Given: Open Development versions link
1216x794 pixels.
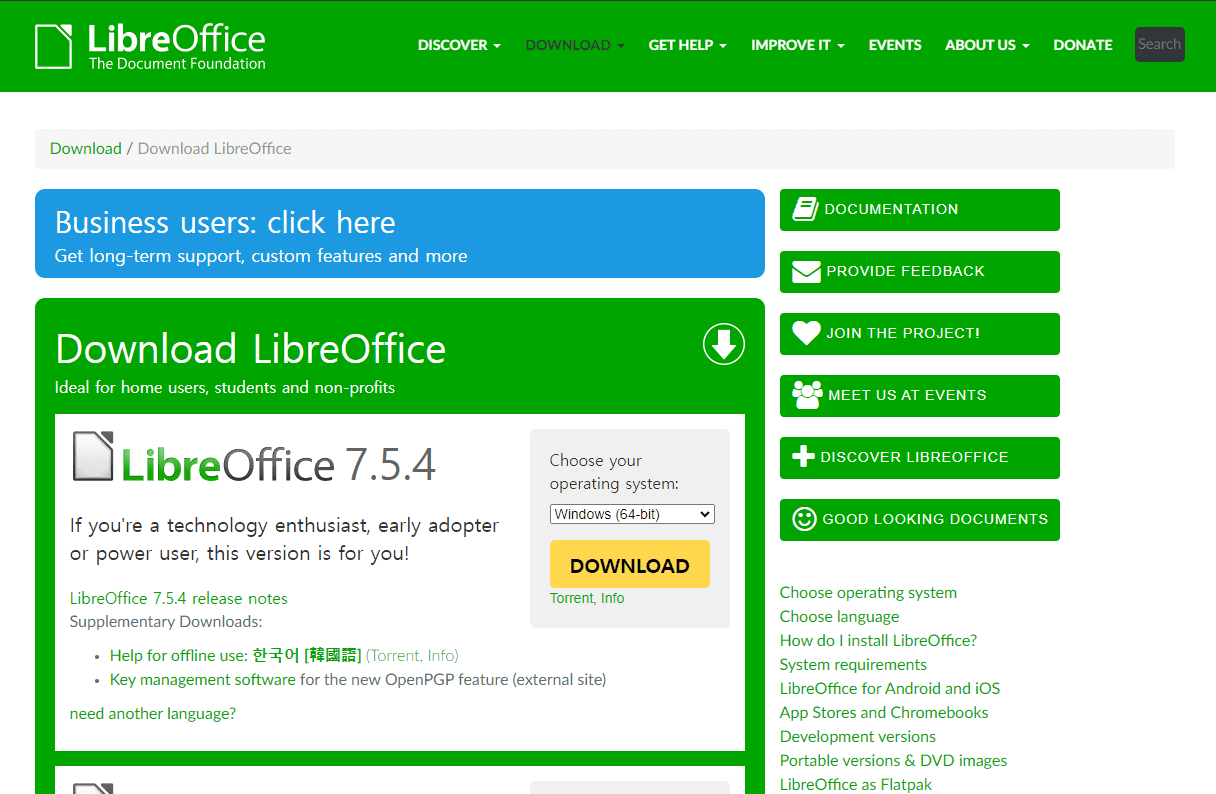Looking at the screenshot, I should (858, 736).
